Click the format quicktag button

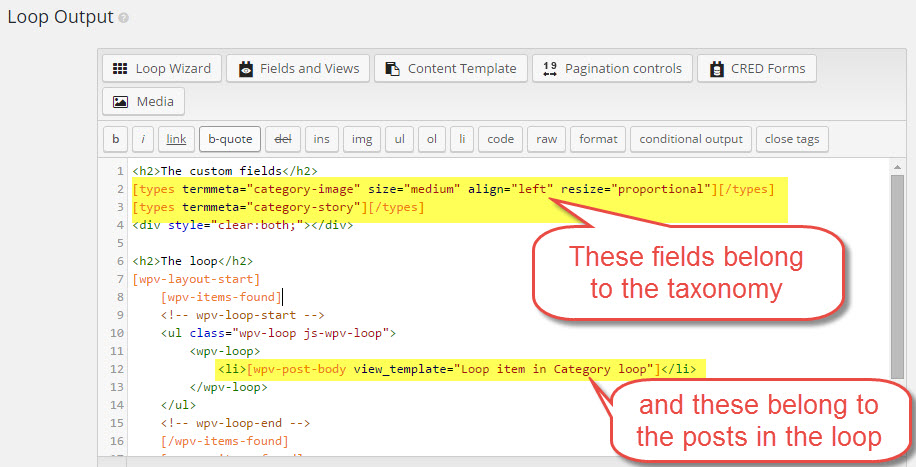[x=598, y=139]
